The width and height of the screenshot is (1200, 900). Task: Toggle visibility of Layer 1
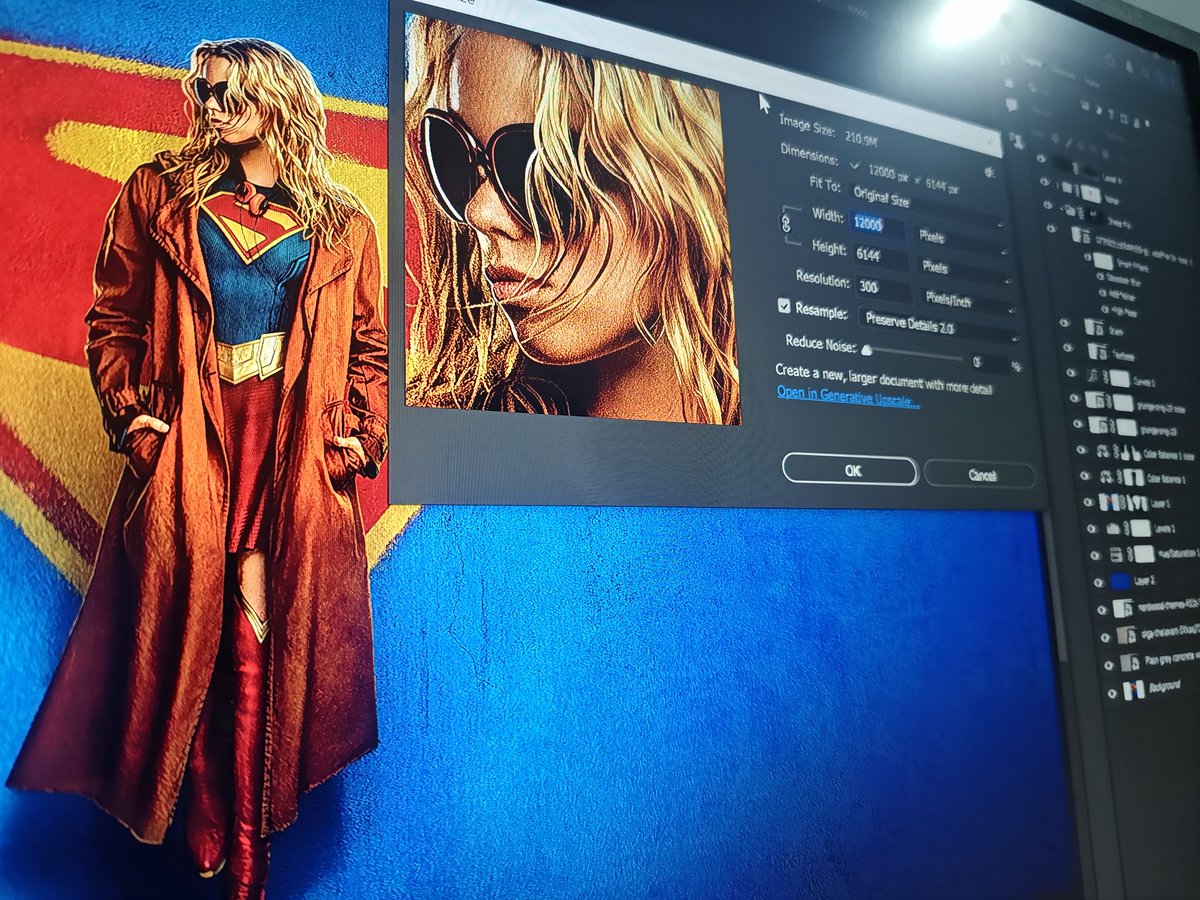1088,502
